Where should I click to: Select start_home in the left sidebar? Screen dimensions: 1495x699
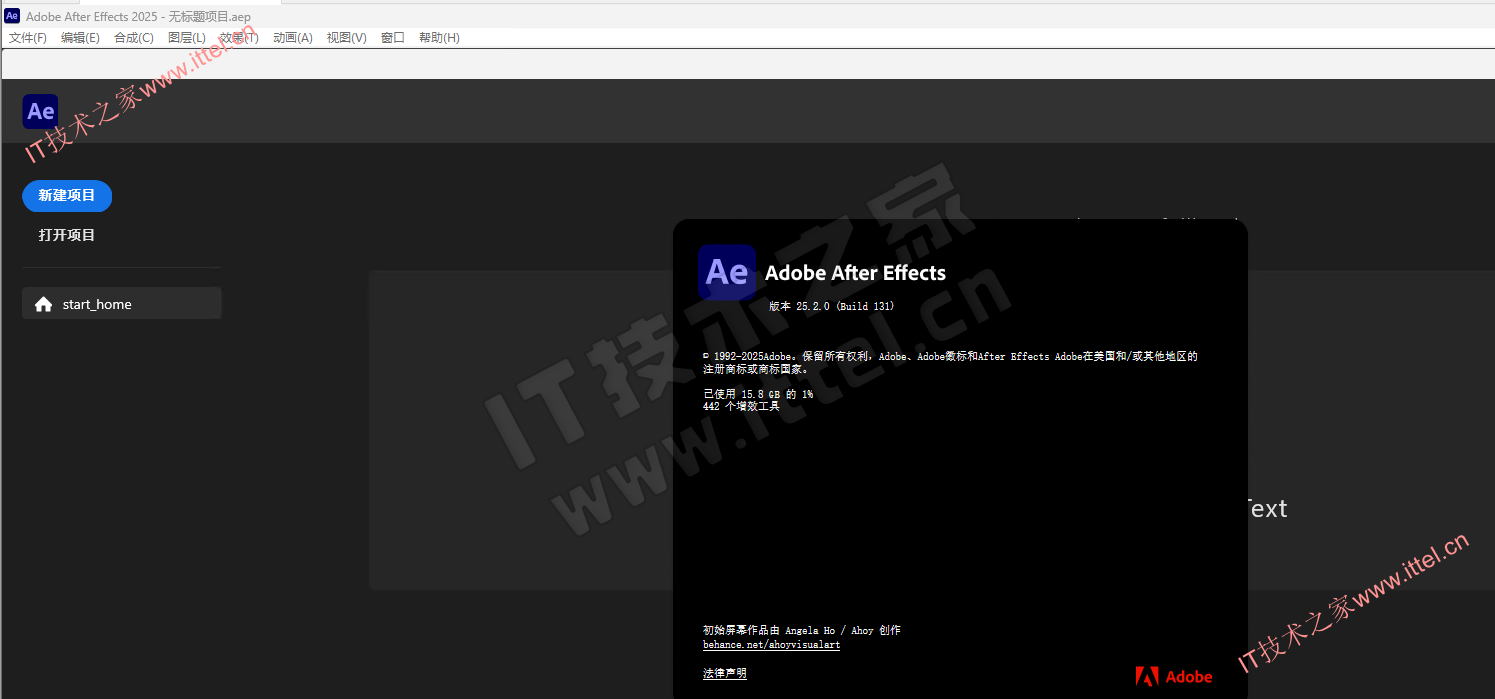pos(122,304)
